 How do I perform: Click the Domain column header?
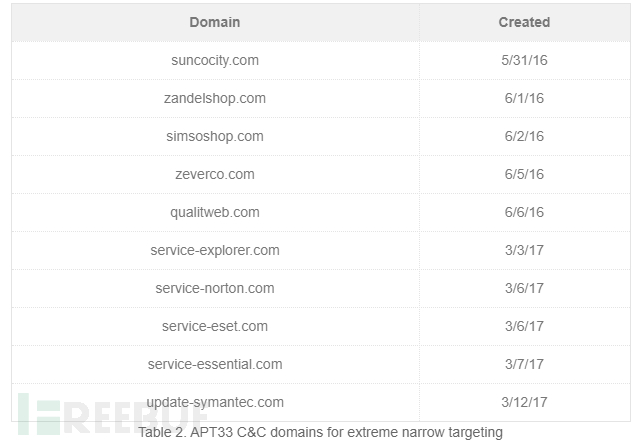(x=215, y=22)
